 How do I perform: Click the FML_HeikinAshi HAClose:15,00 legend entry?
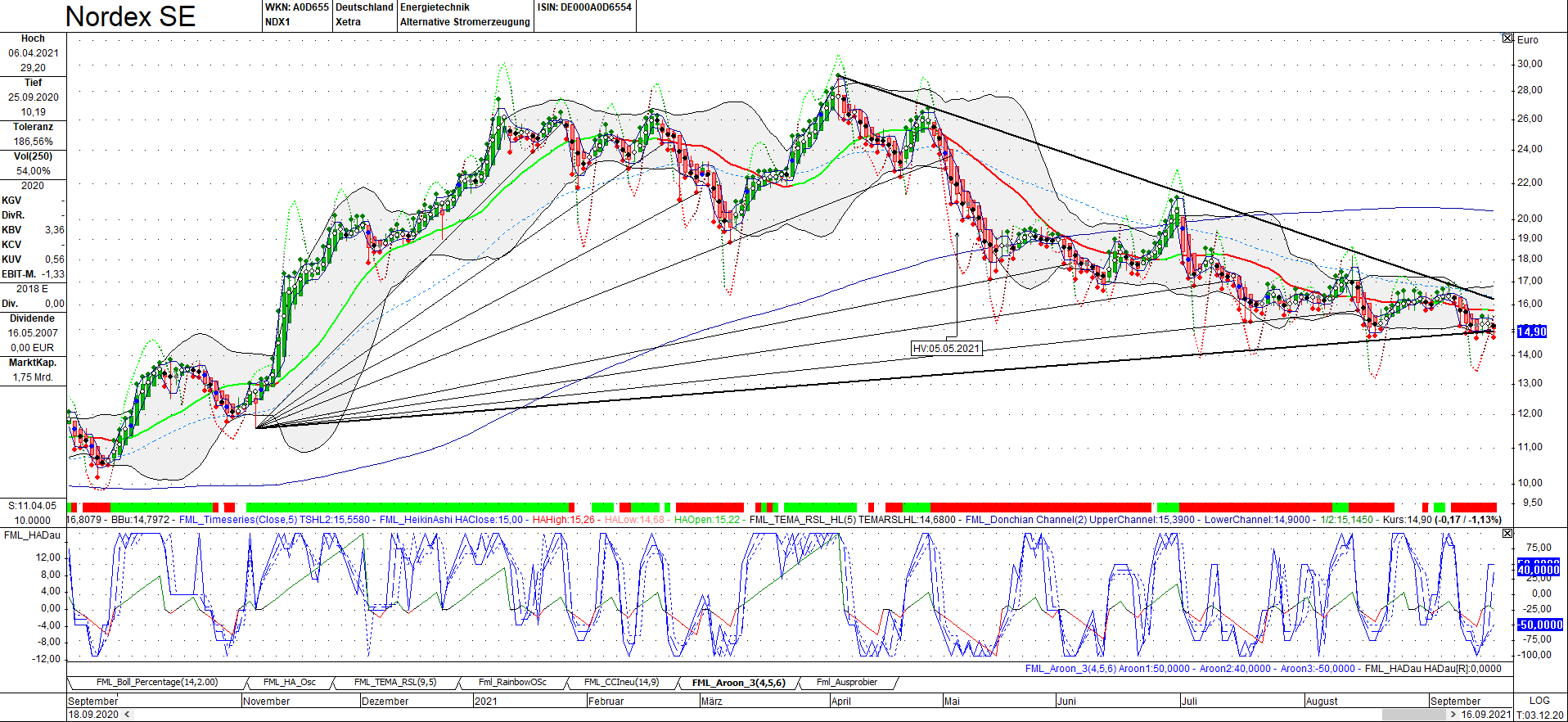click(451, 520)
